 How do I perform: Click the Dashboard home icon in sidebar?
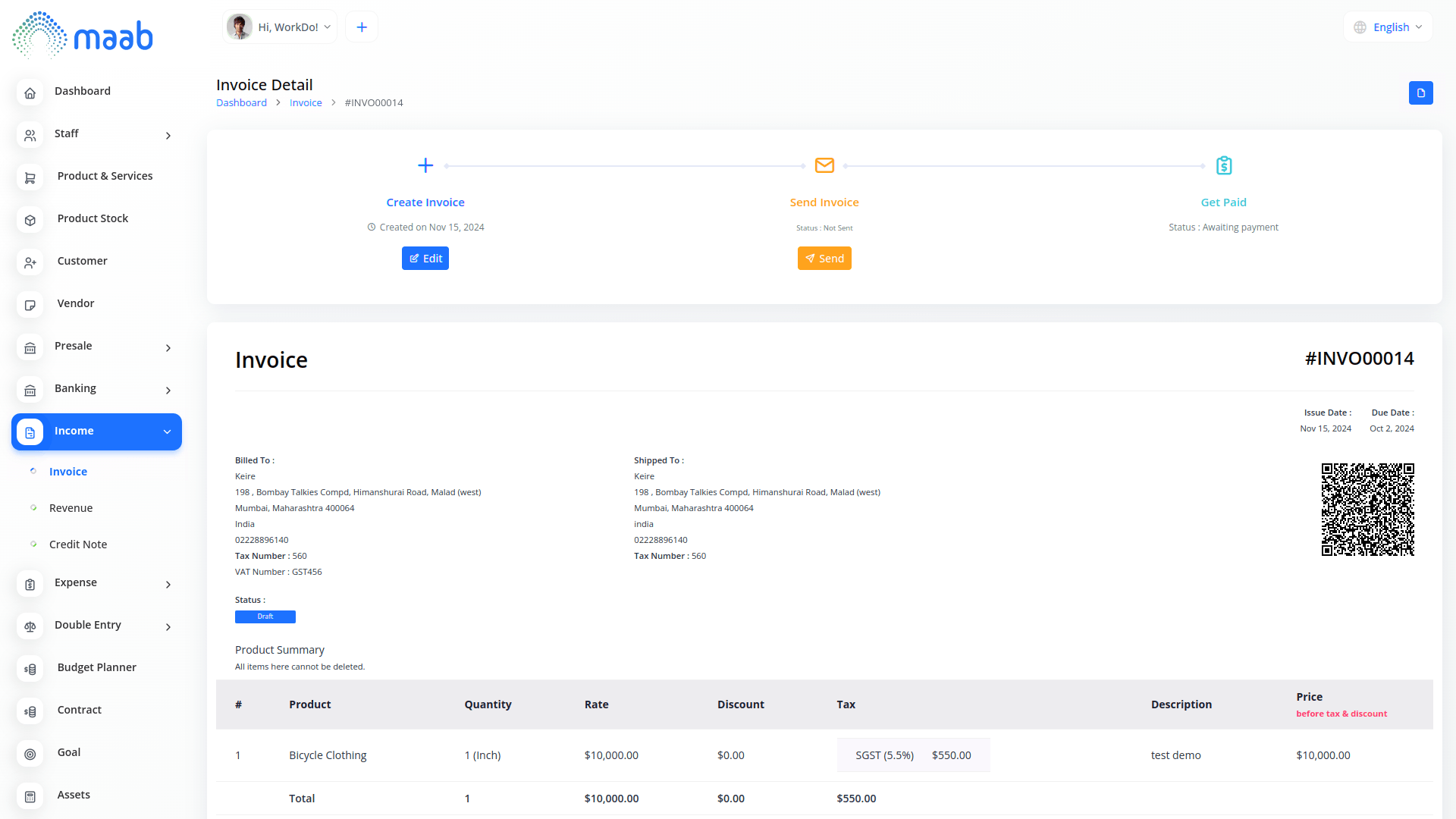pos(30,93)
